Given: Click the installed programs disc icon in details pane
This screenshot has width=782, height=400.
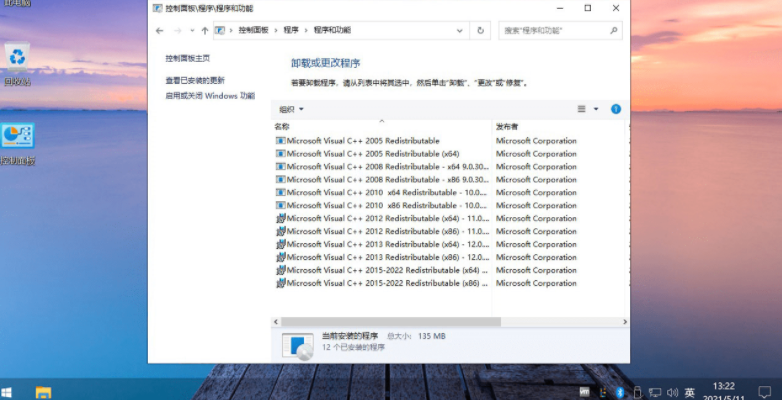Looking at the screenshot, I should 297,346.
